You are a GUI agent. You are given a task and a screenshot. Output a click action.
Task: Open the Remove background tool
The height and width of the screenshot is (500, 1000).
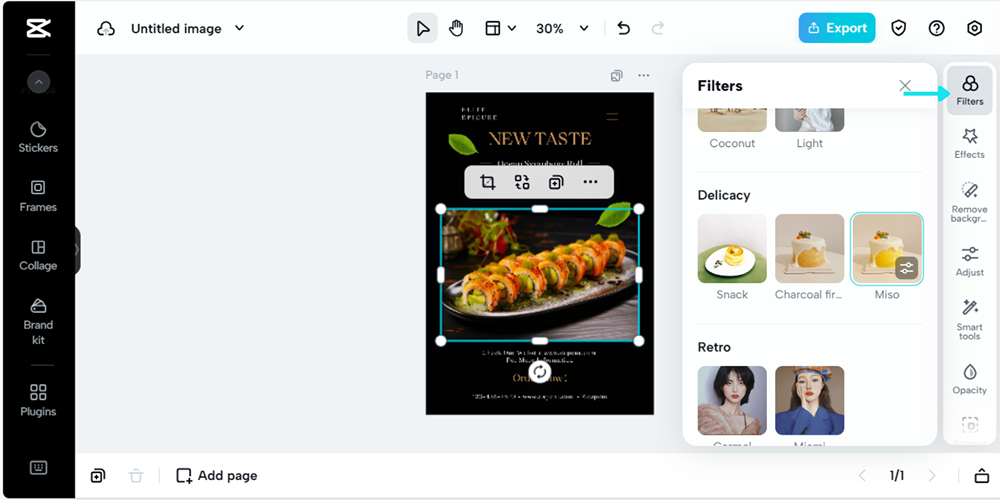pos(969,202)
